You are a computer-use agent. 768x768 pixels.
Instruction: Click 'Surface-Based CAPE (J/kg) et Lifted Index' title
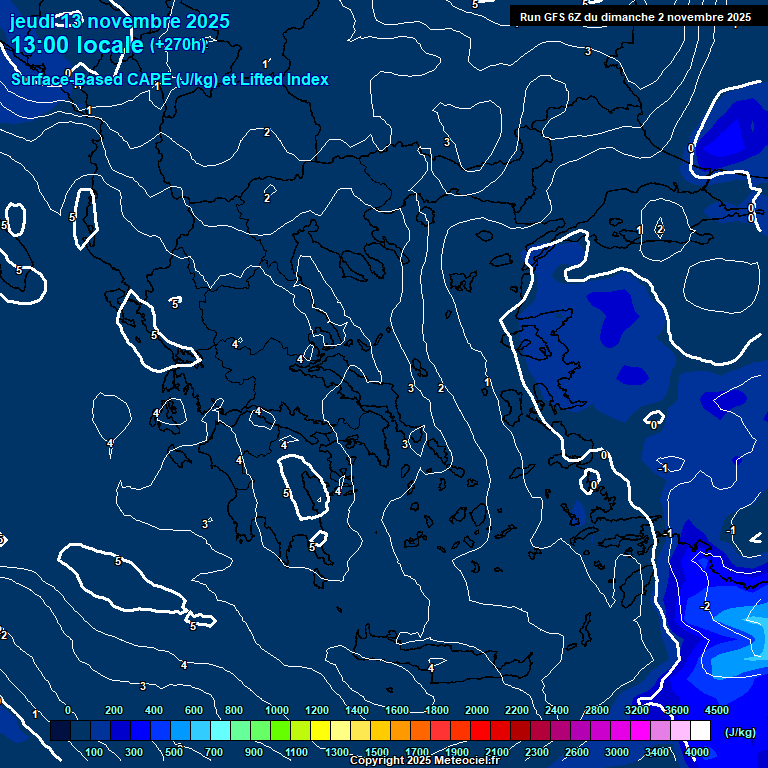click(169, 79)
